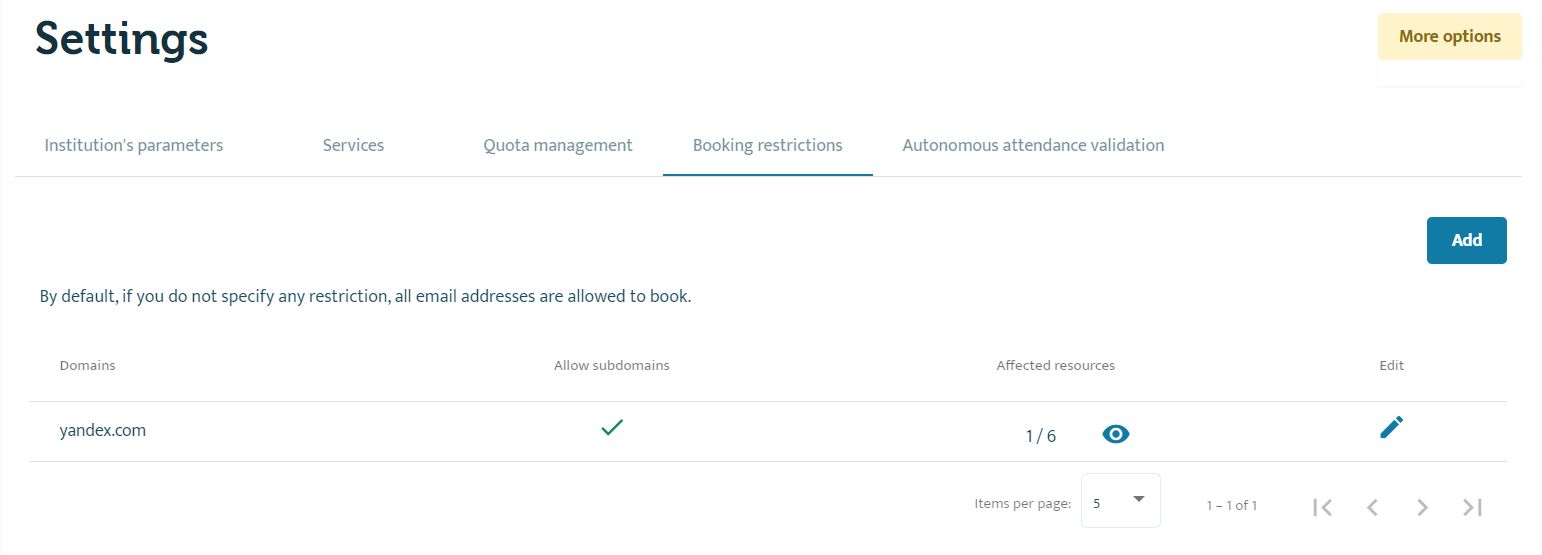
Task: Click the Allow subdomains column header
Action: tap(611, 366)
